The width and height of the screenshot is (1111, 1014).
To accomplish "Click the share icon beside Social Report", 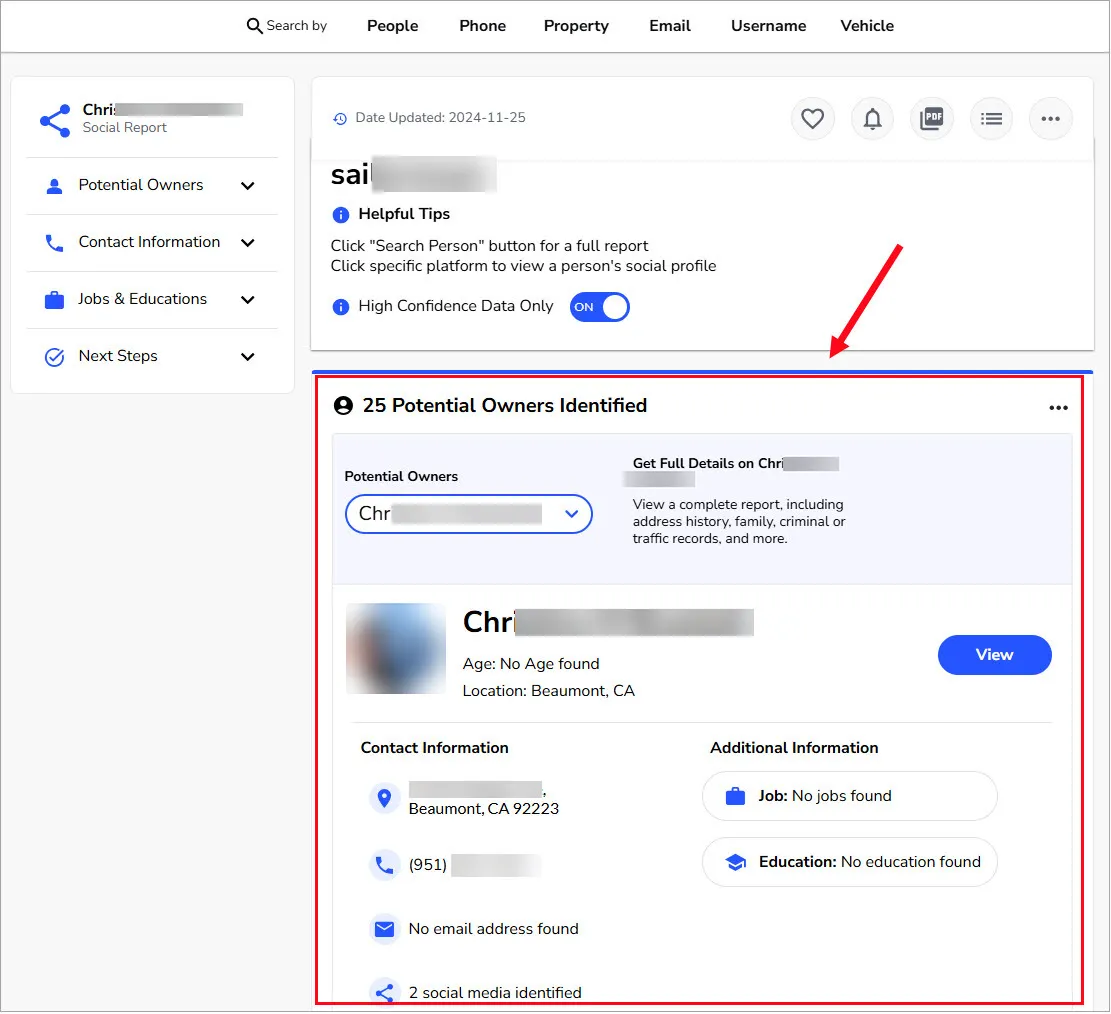I will click(54, 120).
